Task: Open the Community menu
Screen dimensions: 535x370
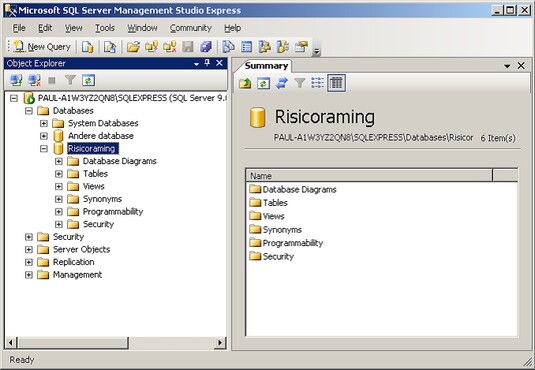Action: click(191, 28)
